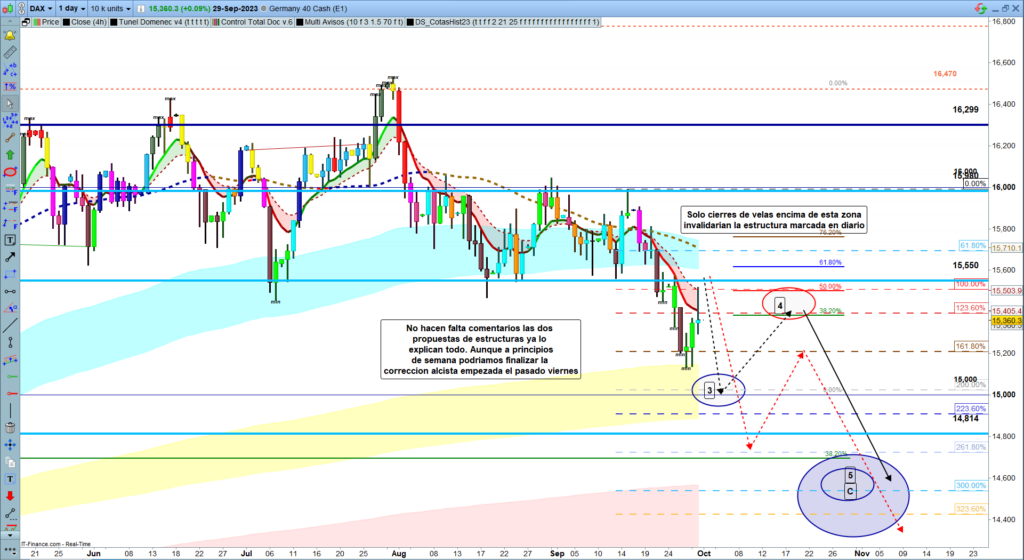Click the 15,360.3 current price tag
Screen dimensions: 1024x560
1005,322
